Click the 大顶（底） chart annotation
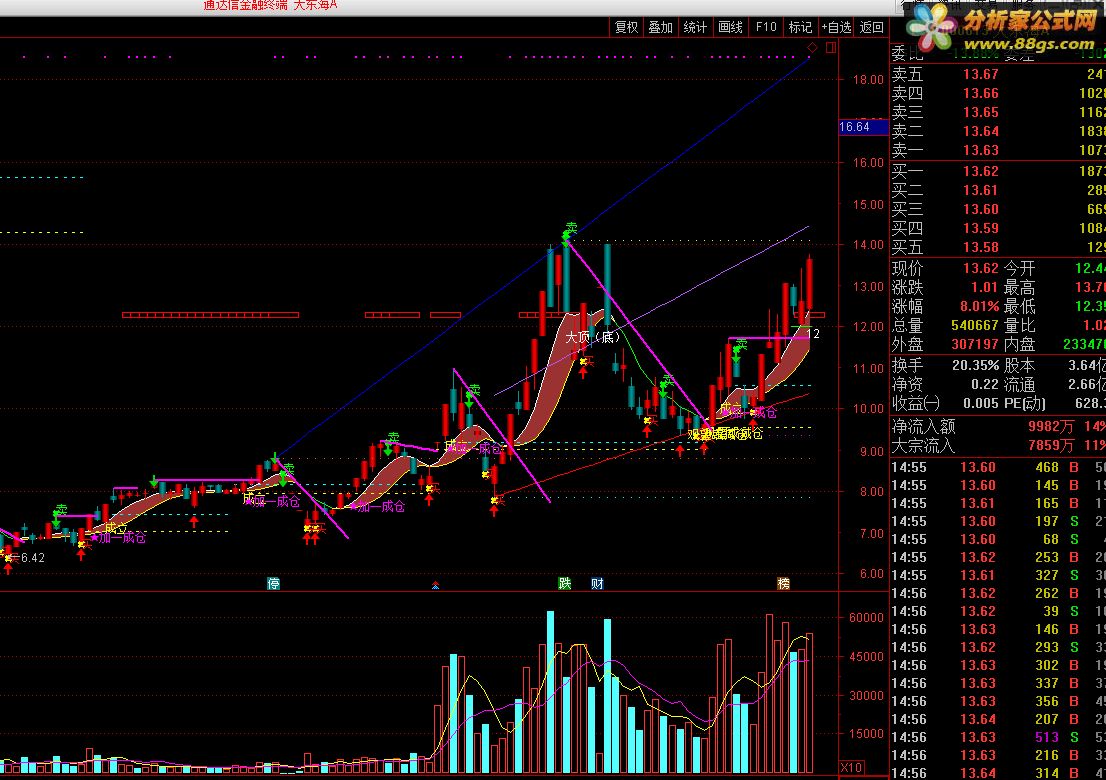 pyautogui.click(x=592, y=337)
